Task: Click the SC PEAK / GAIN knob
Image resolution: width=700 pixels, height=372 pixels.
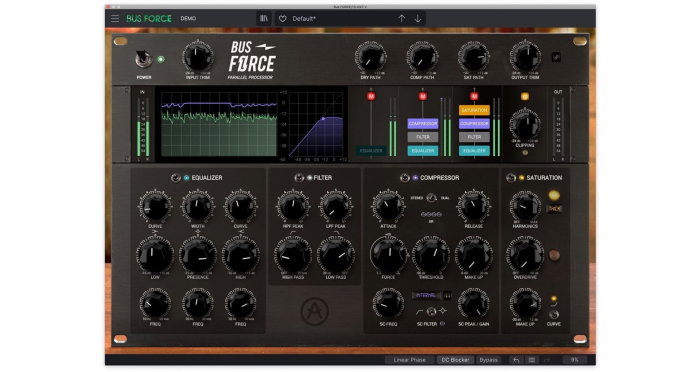Action: tap(474, 304)
